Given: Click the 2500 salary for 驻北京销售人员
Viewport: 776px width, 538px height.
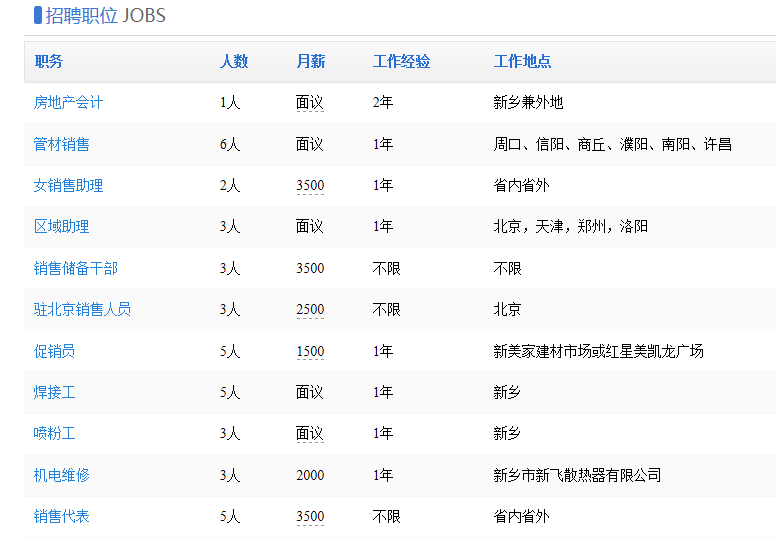Looking at the screenshot, I should point(310,309).
